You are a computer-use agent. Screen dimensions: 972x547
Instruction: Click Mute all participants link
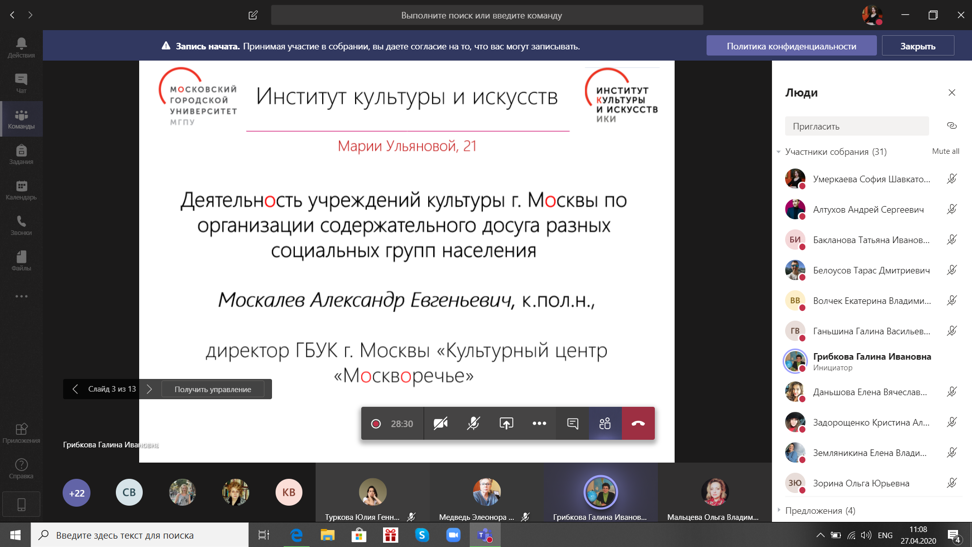coord(945,151)
